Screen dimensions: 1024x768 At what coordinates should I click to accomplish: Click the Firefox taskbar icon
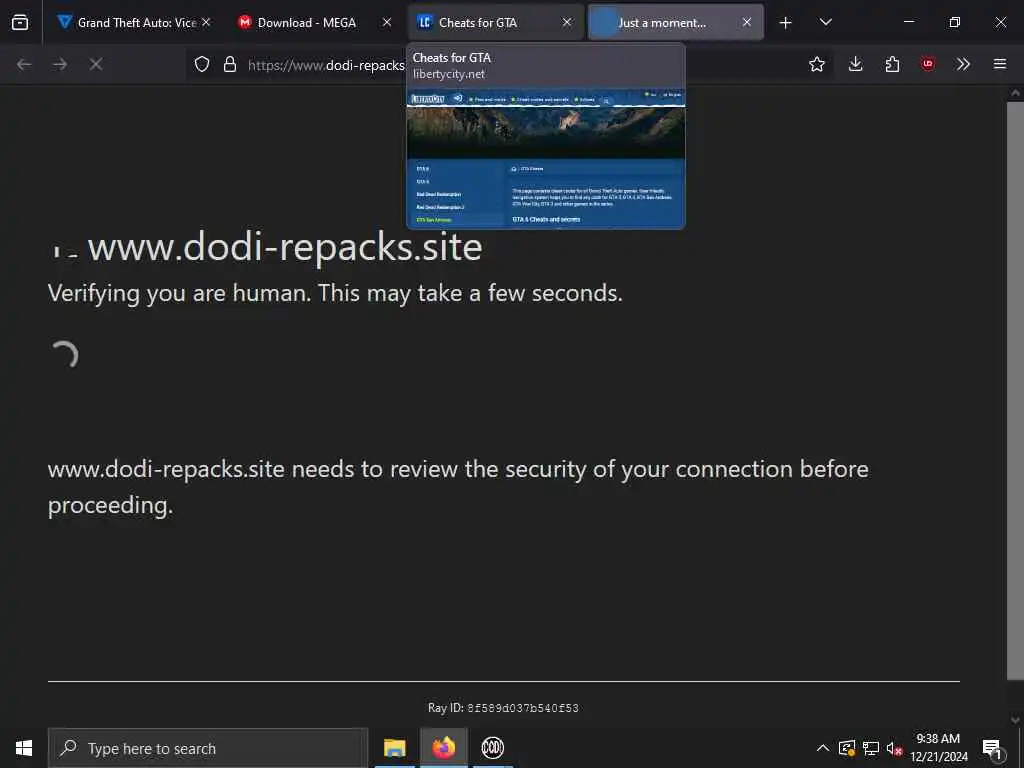pyautogui.click(x=443, y=748)
